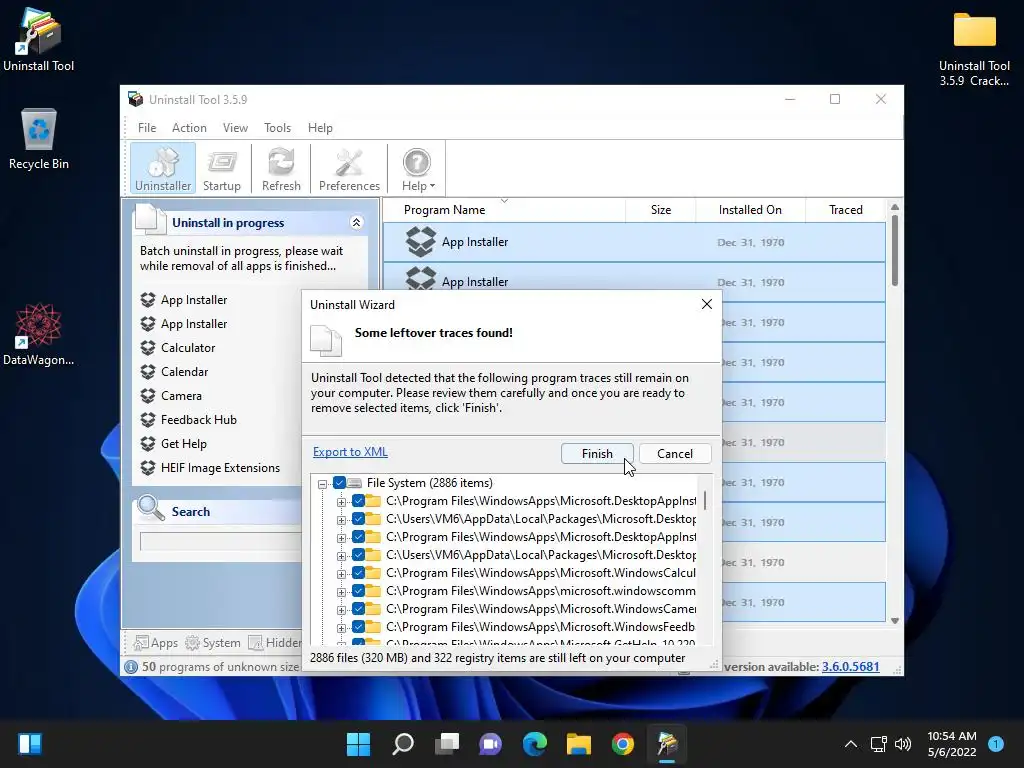Sort by the Installed On column header
The image size is (1024, 768).
750,210
